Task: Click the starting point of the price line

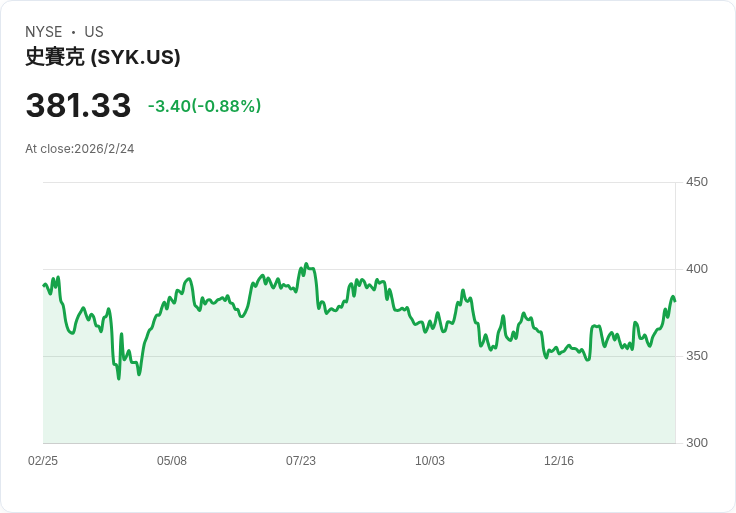Action: click(x=43, y=285)
